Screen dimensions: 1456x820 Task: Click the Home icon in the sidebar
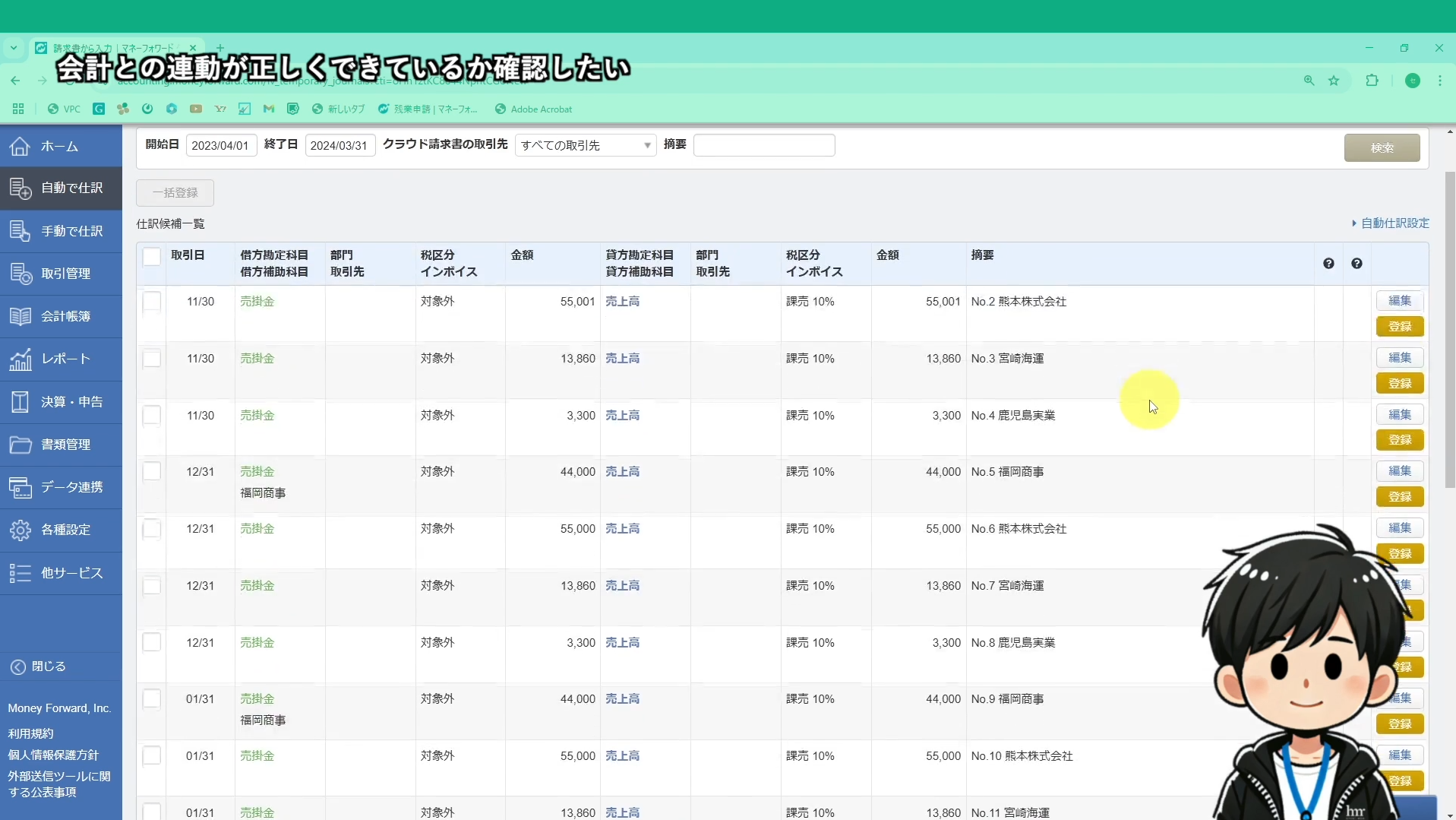coord(21,146)
